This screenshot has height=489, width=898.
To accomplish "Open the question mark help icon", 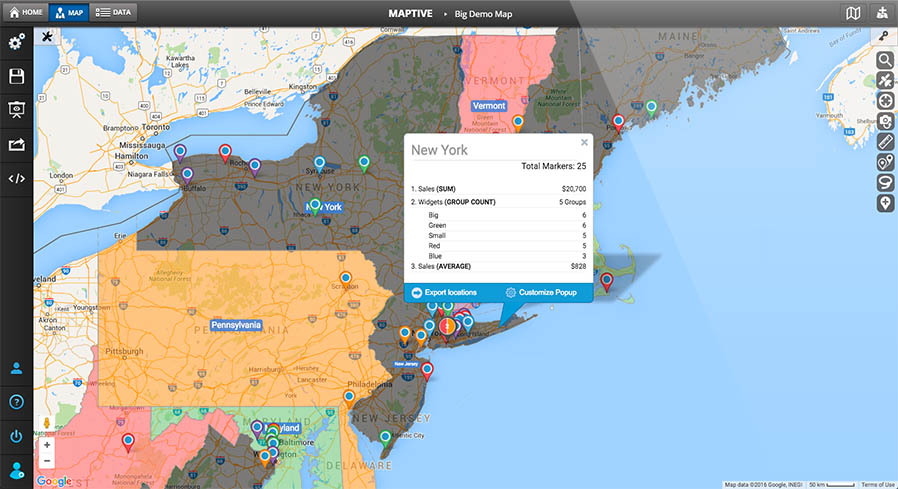I will 16,402.
